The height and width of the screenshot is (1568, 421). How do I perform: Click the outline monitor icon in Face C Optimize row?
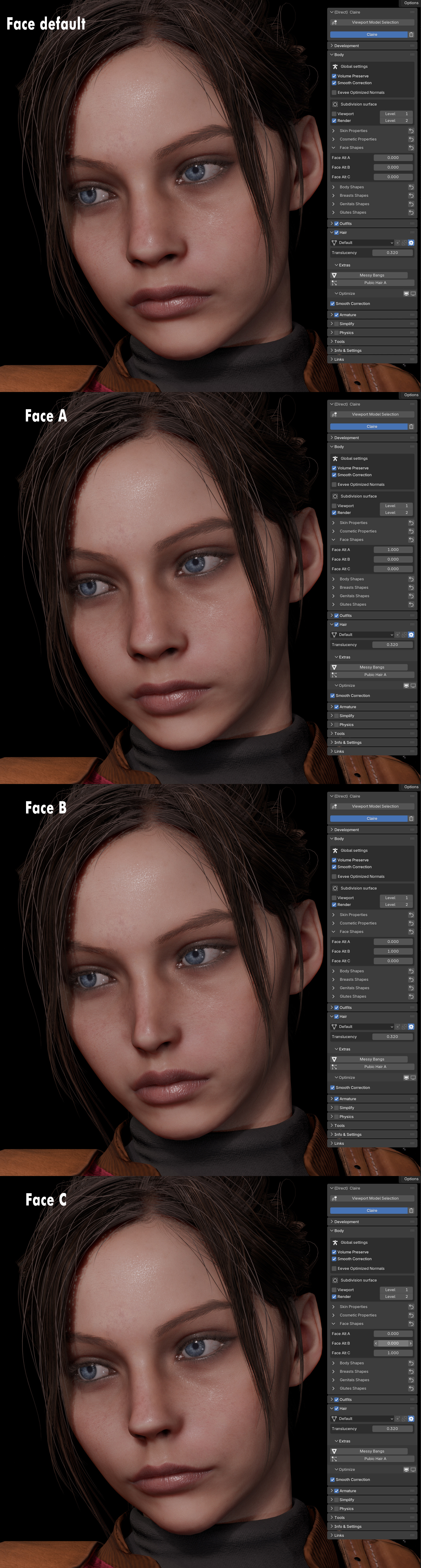(x=413, y=1469)
